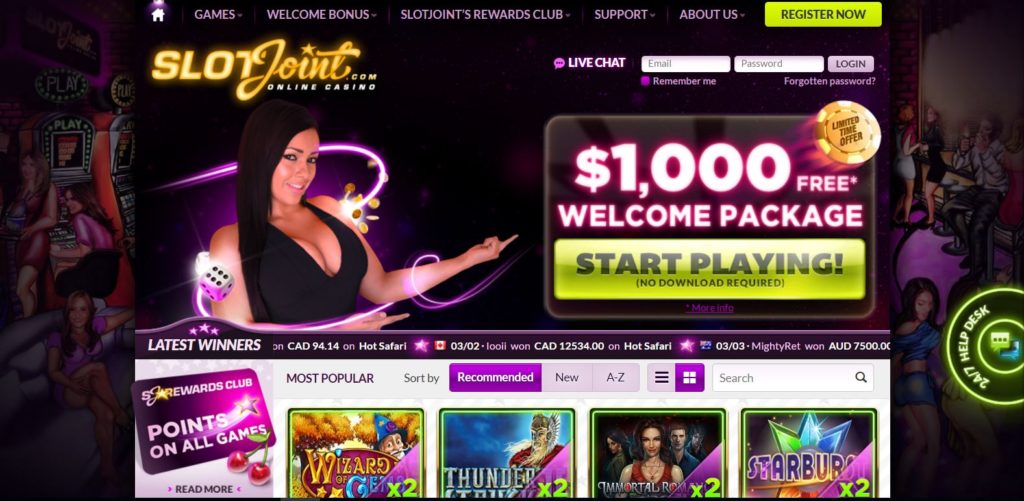Switch to grid view layout icon

coord(690,378)
